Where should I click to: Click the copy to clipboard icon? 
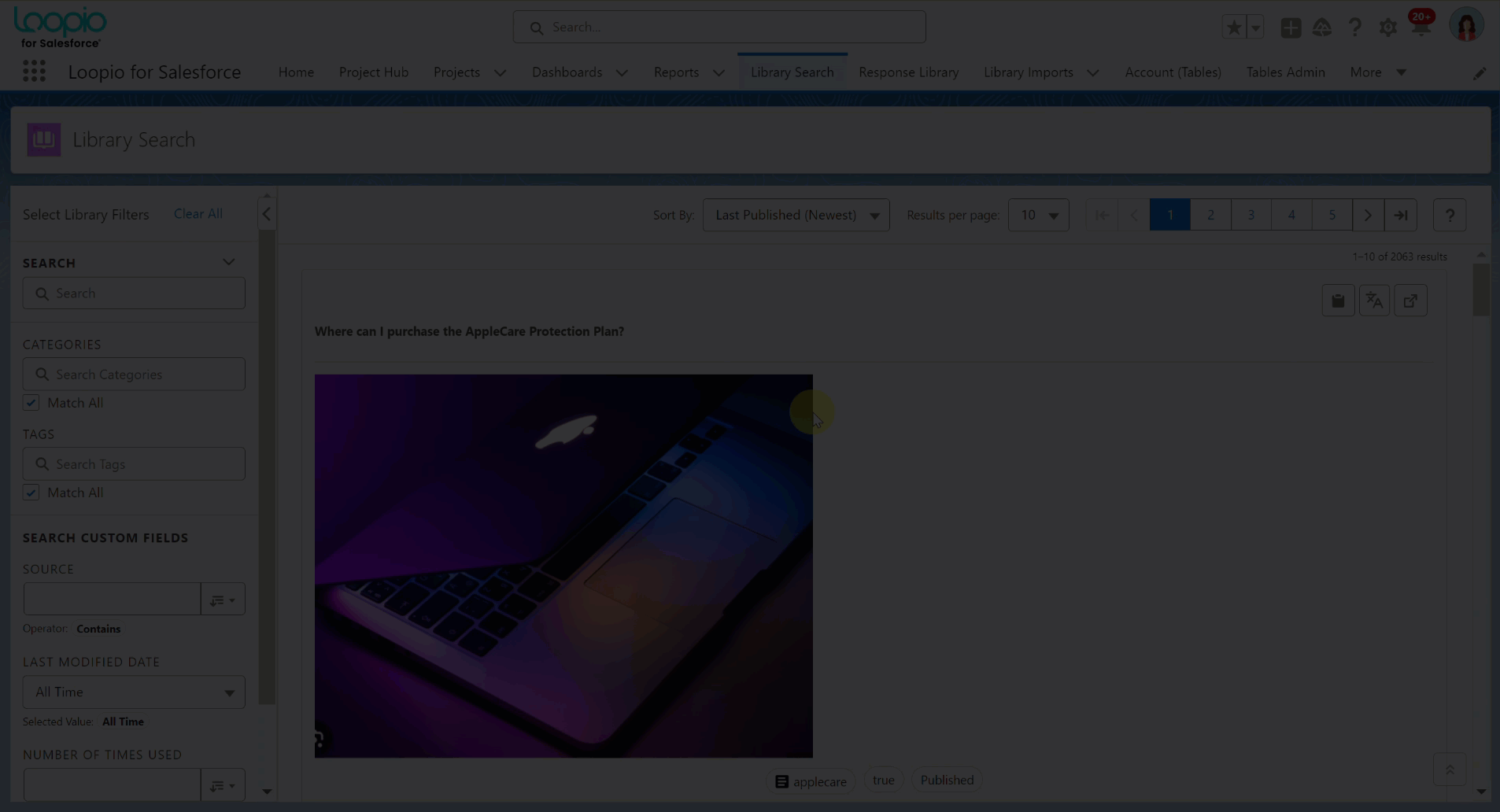(x=1338, y=301)
